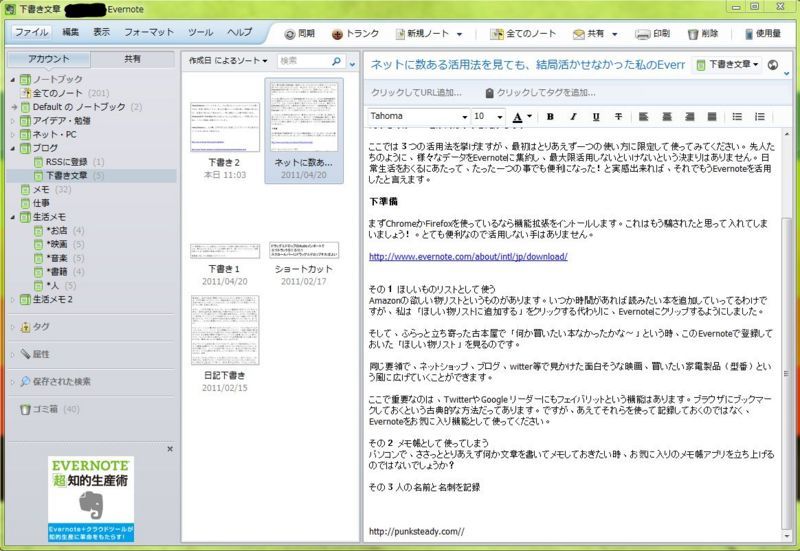Image resolution: width=800 pixels, height=551 pixels.
Task: Toggle italic formatting
Action: coord(573,117)
